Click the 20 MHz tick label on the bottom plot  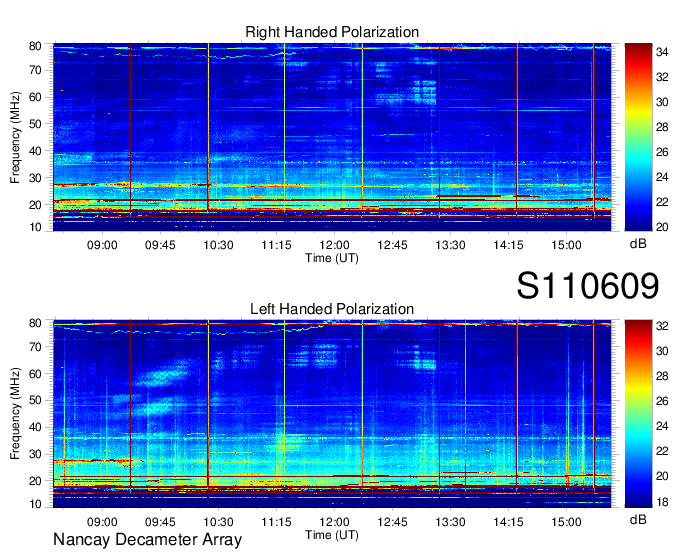(x=35, y=481)
